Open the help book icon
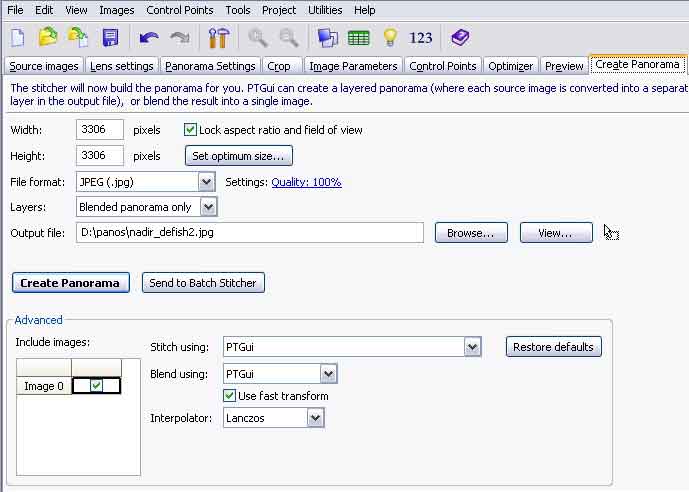The height and width of the screenshot is (492, 689). pyautogui.click(x=461, y=38)
